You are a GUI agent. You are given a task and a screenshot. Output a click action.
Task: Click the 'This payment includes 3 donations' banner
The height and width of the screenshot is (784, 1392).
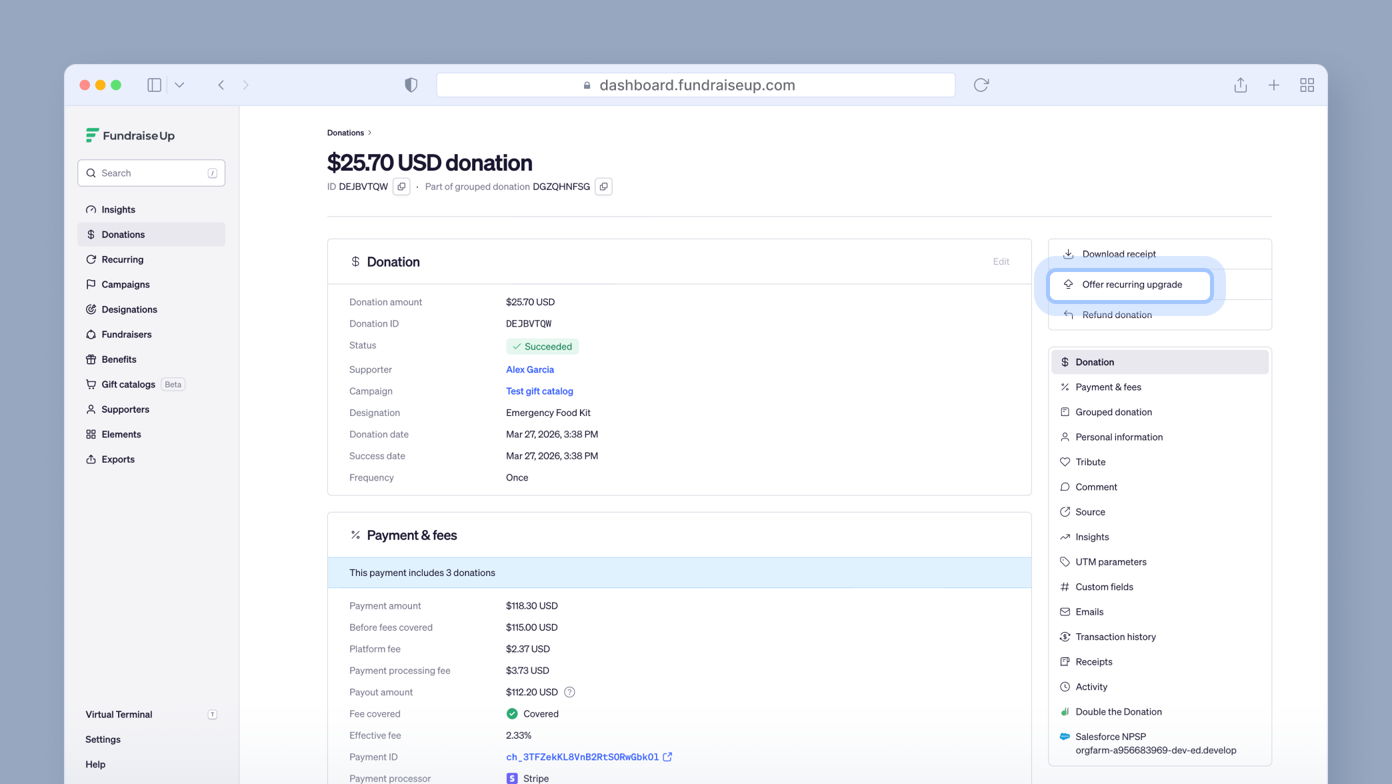click(x=679, y=573)
